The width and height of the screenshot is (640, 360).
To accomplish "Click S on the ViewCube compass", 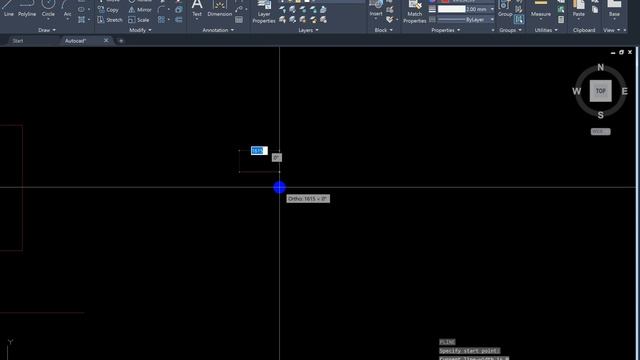I will [600, 115].
